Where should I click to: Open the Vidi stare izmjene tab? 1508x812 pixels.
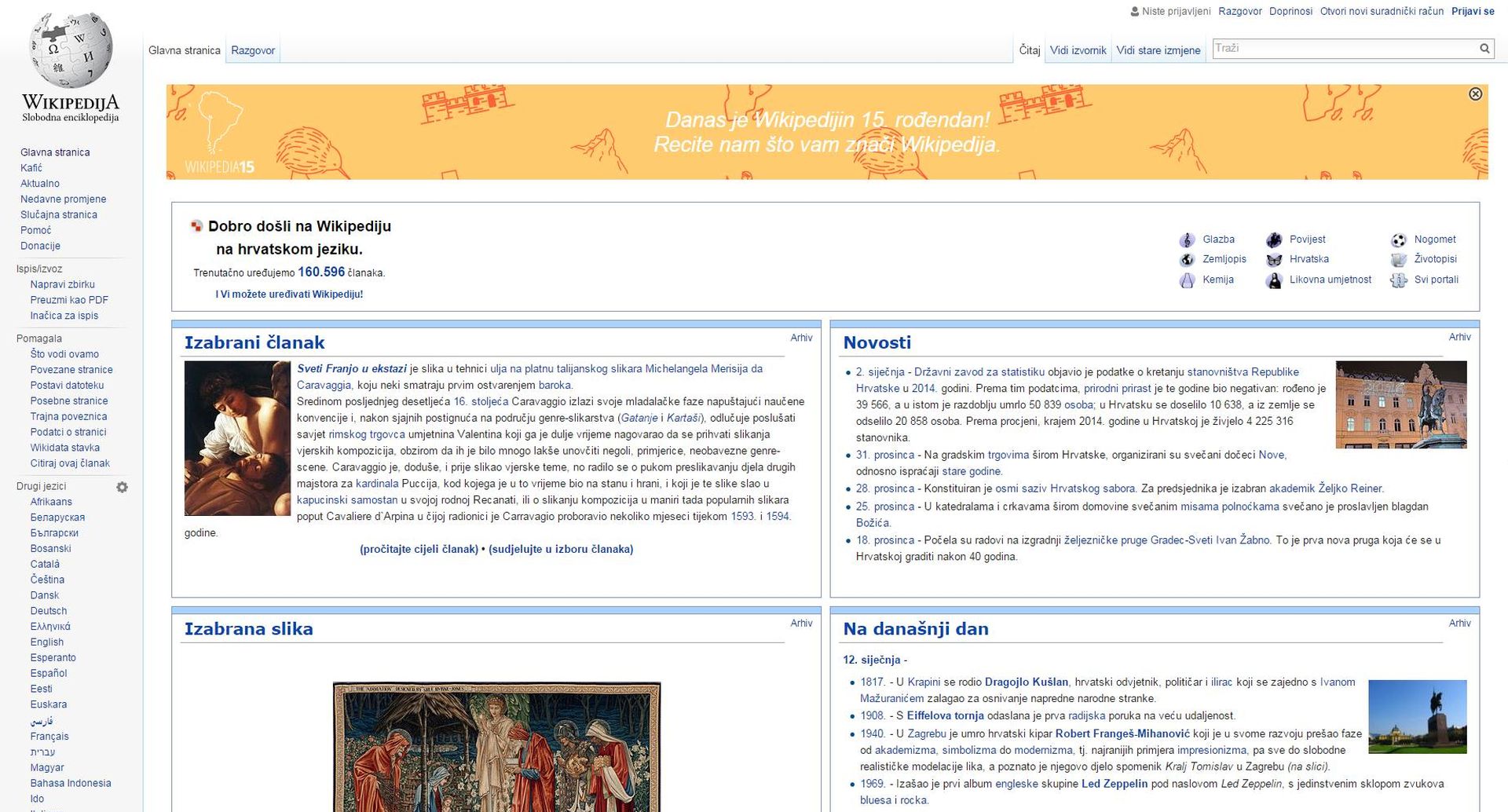click(1158, 50)
